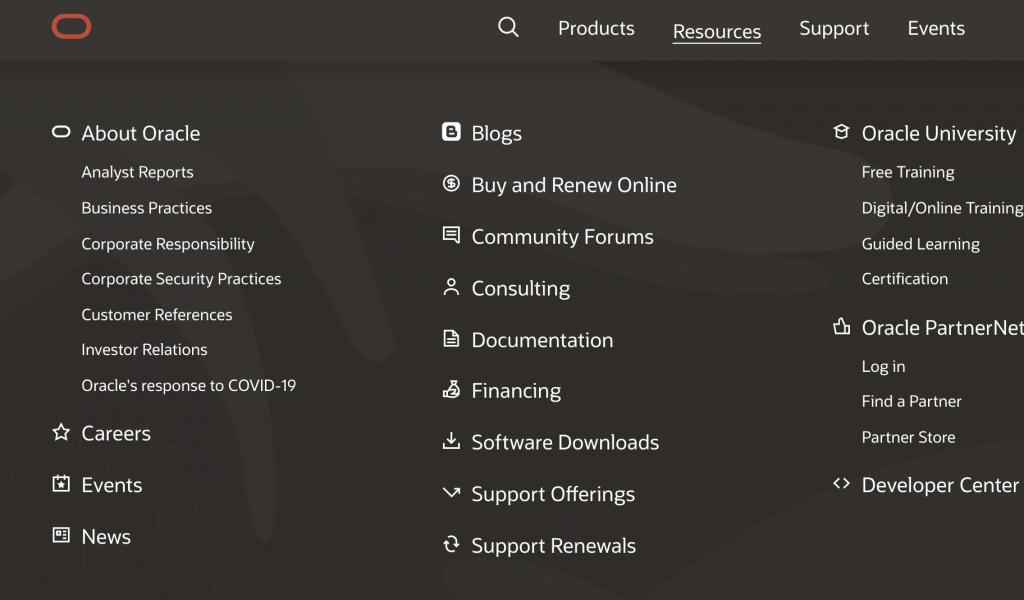Click the Developer Center code icon

(841, 484)
